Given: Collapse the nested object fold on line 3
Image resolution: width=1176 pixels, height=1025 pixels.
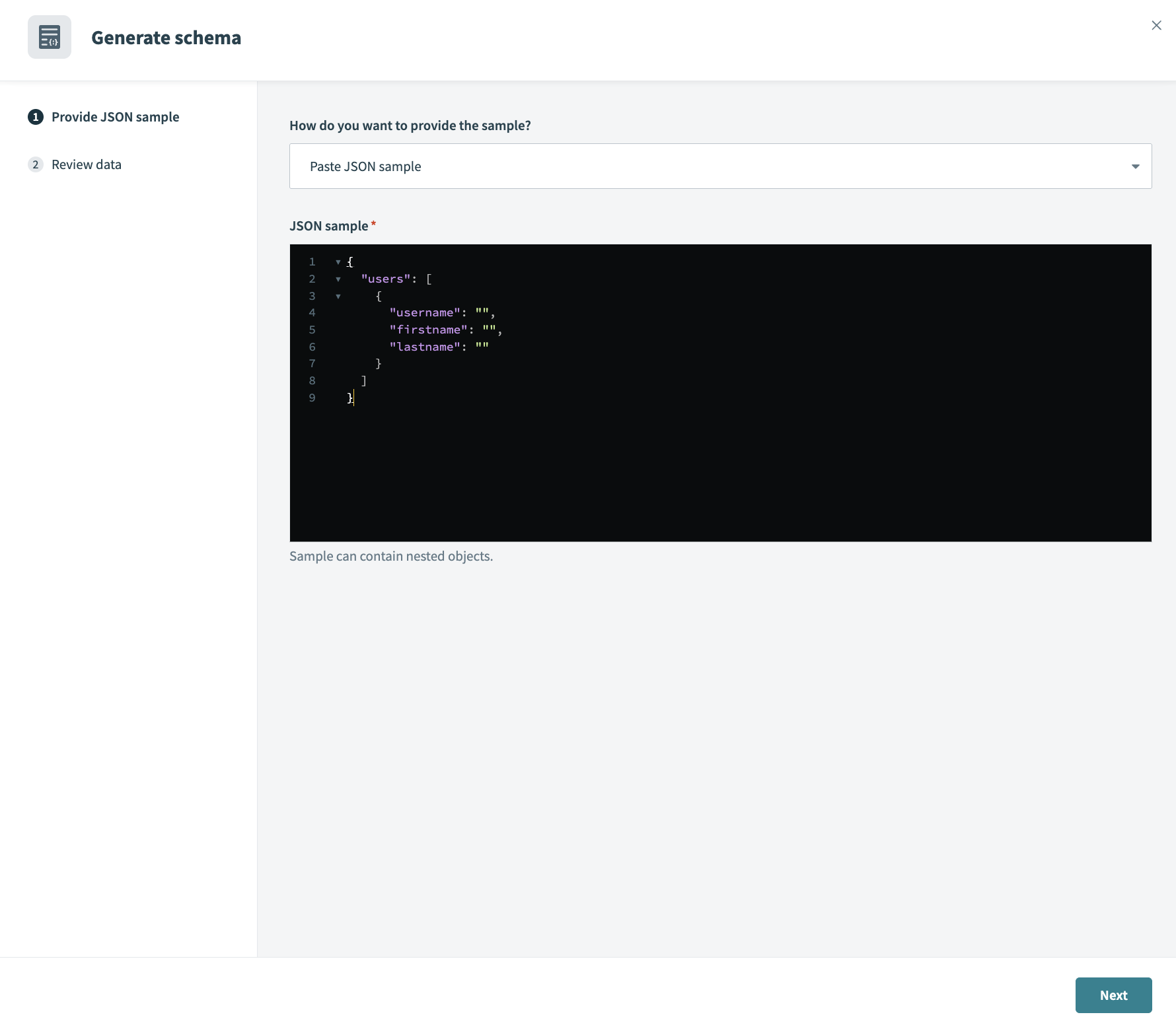Looking at the screenshot, I should pyautogui.click(x=338, y=296).
